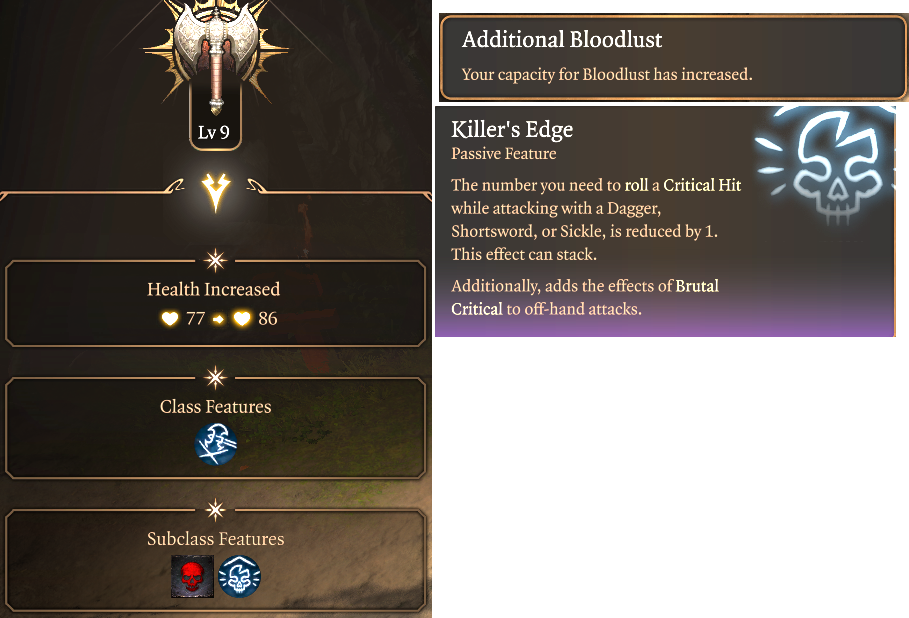Select the blue skull Killer's Edge icon

[x=240, y=577]
